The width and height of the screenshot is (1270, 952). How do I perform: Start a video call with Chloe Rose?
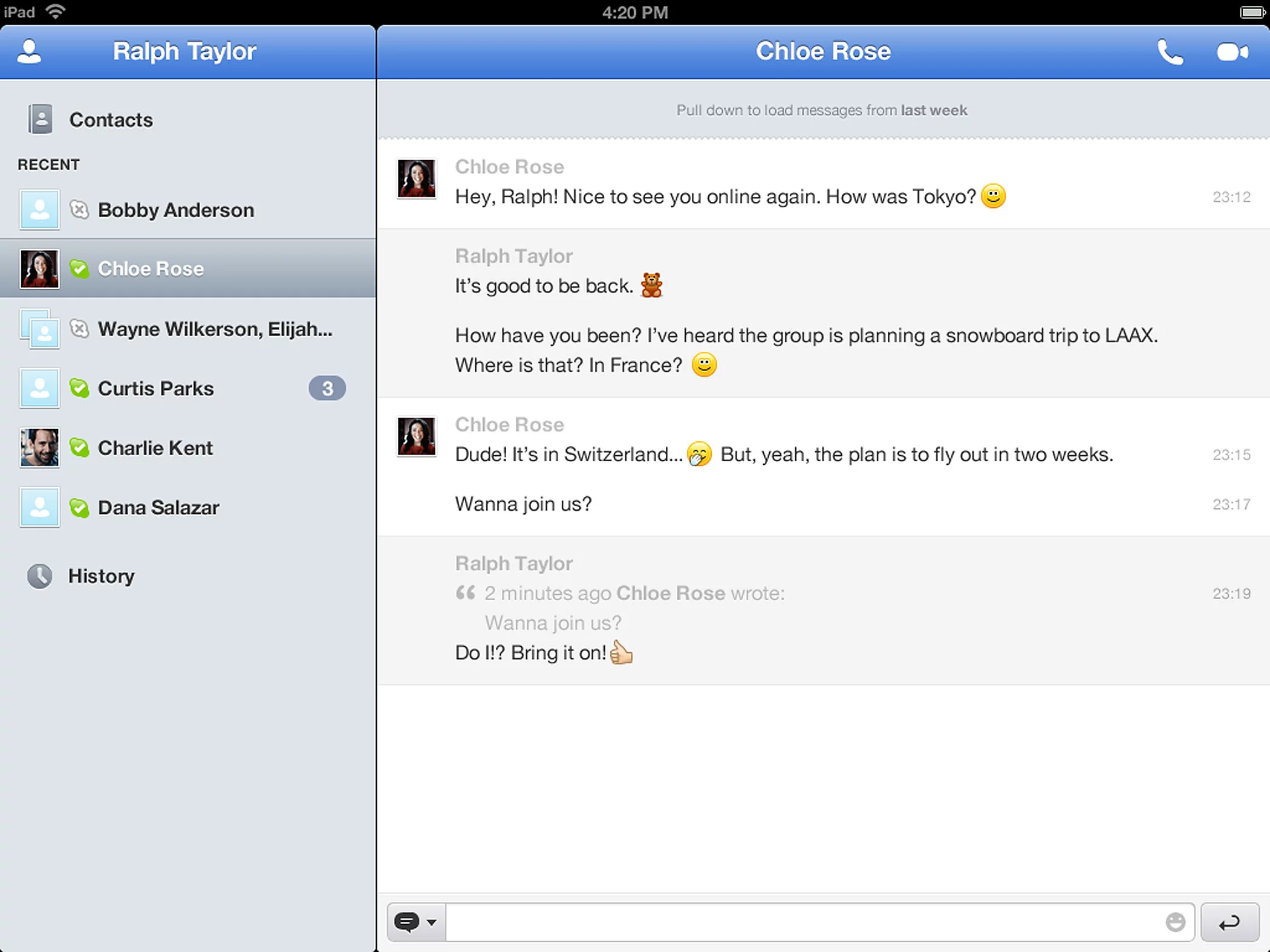1232,52
